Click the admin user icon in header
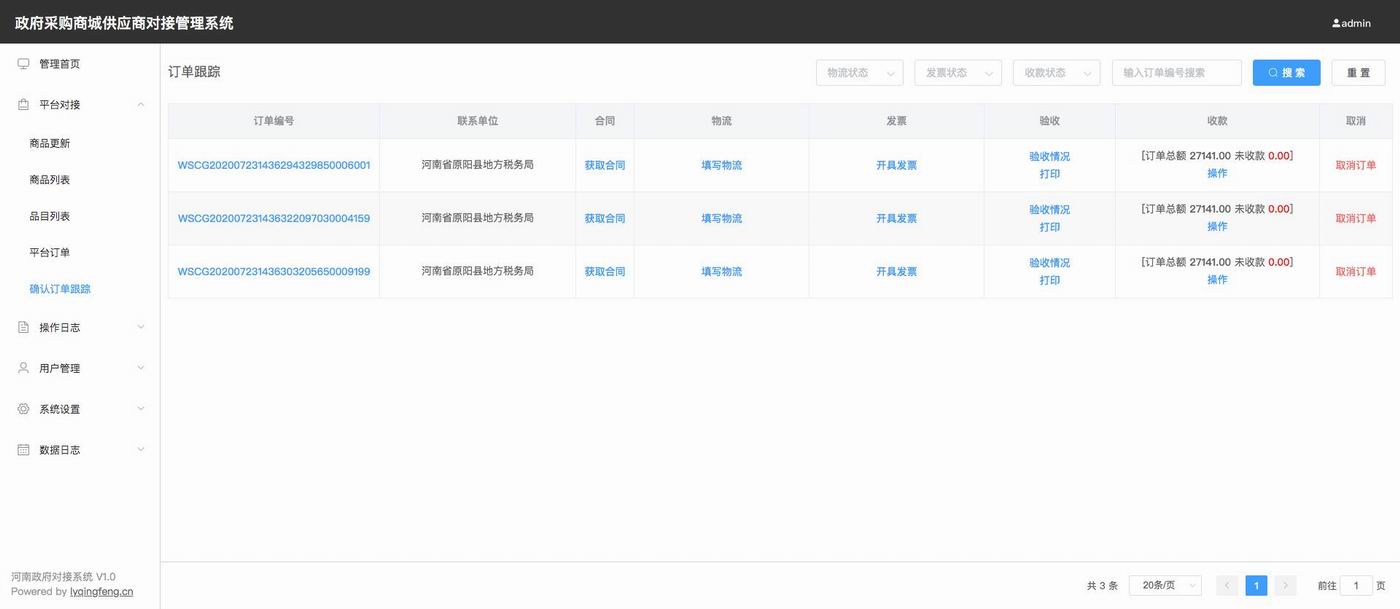The width and height of the screenshot is (1400, 609). click(x=1336, y=23)
